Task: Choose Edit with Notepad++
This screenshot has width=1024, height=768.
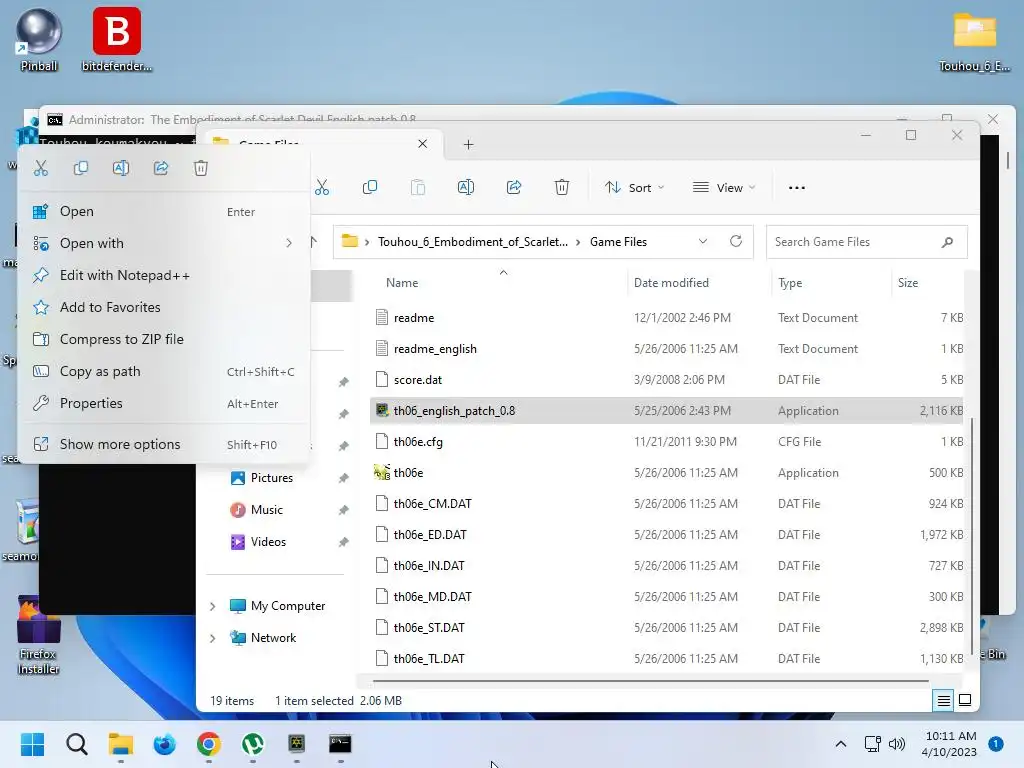Action: 164,276
